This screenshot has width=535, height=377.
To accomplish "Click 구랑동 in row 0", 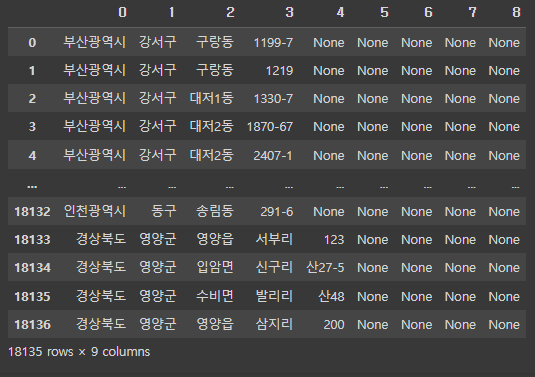I will pos(215,42).
